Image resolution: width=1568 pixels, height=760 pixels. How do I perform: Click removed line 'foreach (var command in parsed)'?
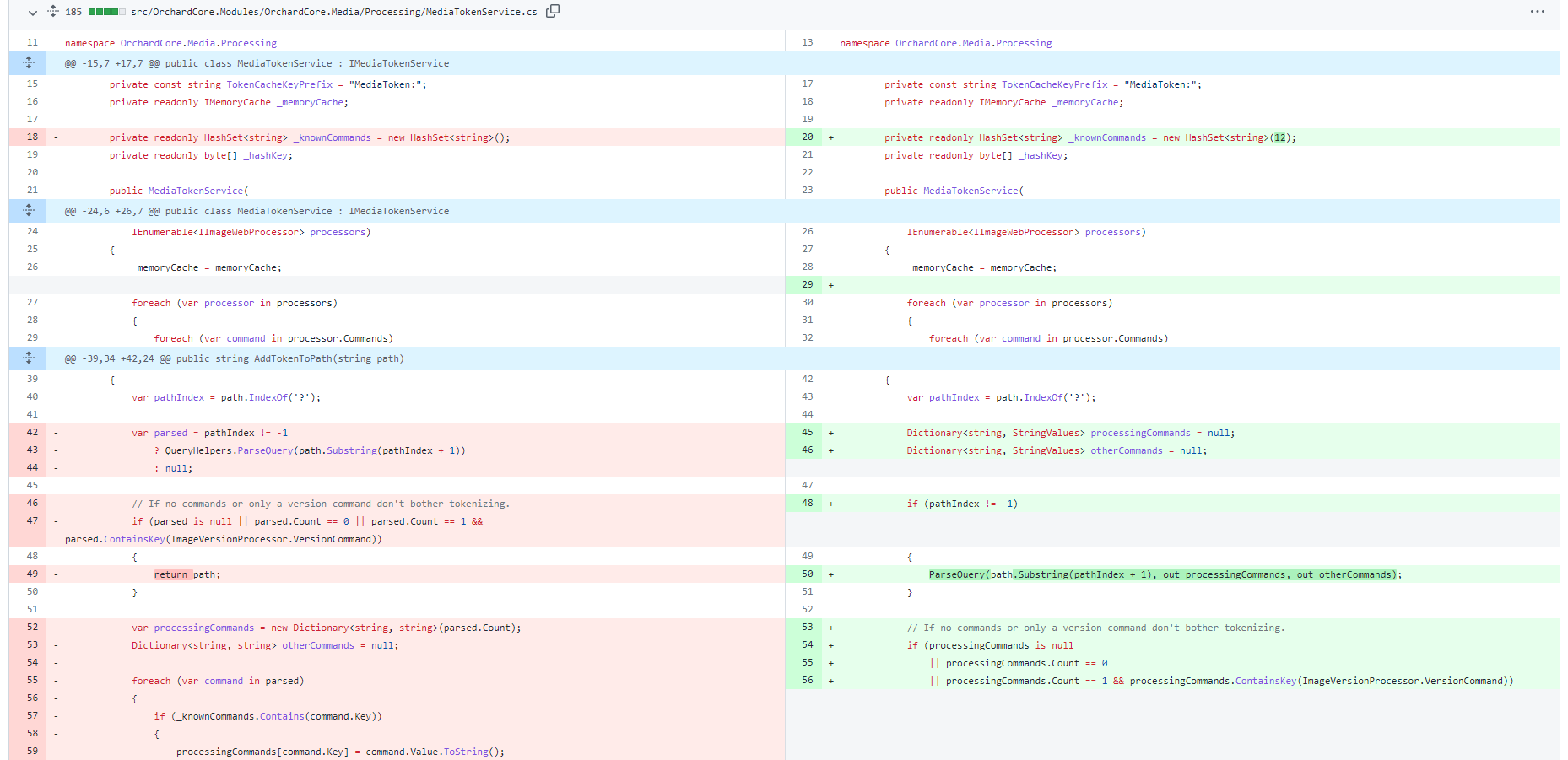(218, 681)
